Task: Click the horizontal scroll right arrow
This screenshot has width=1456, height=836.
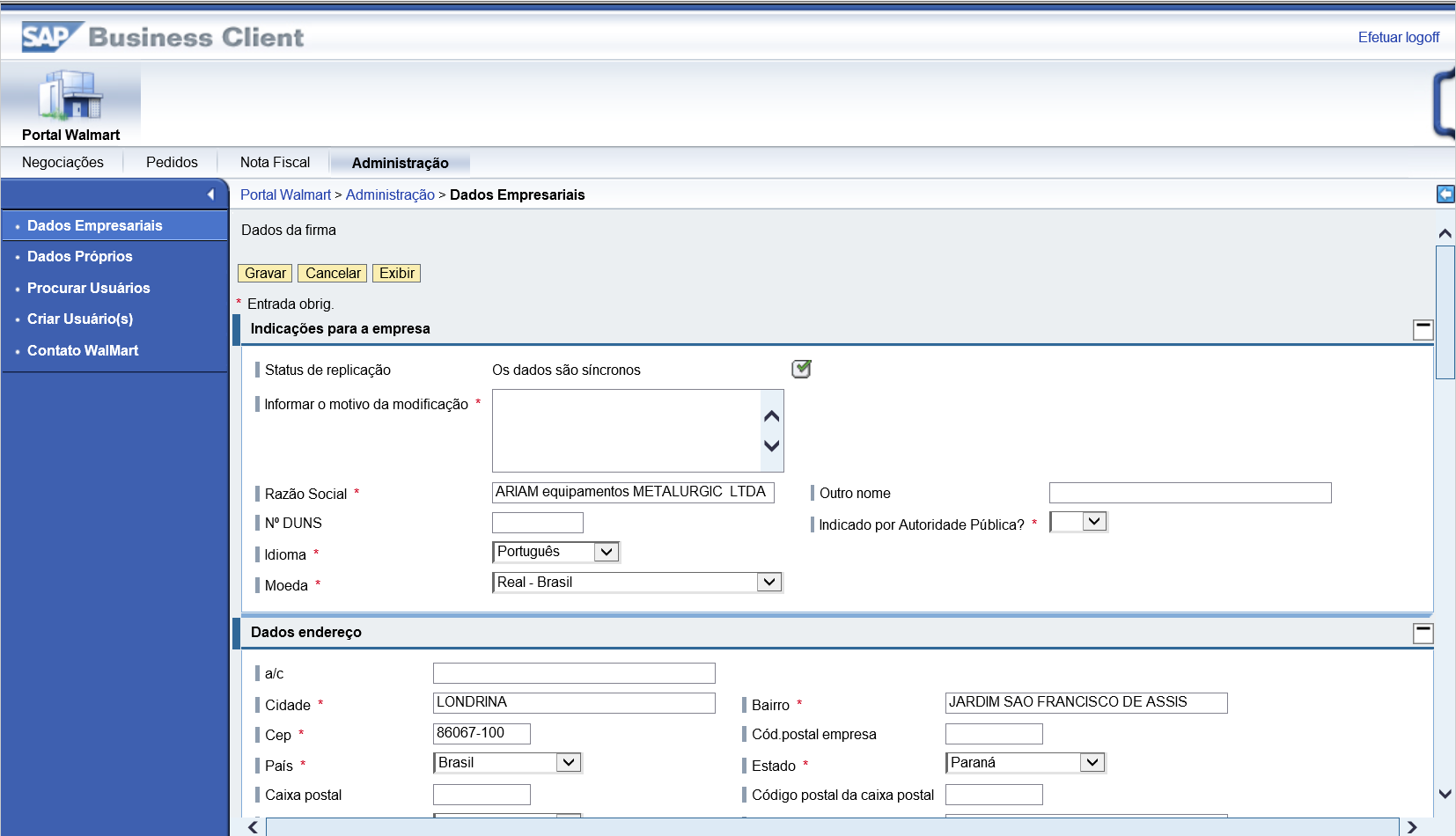Action: pyautogui.click(x=1412, y=827)
